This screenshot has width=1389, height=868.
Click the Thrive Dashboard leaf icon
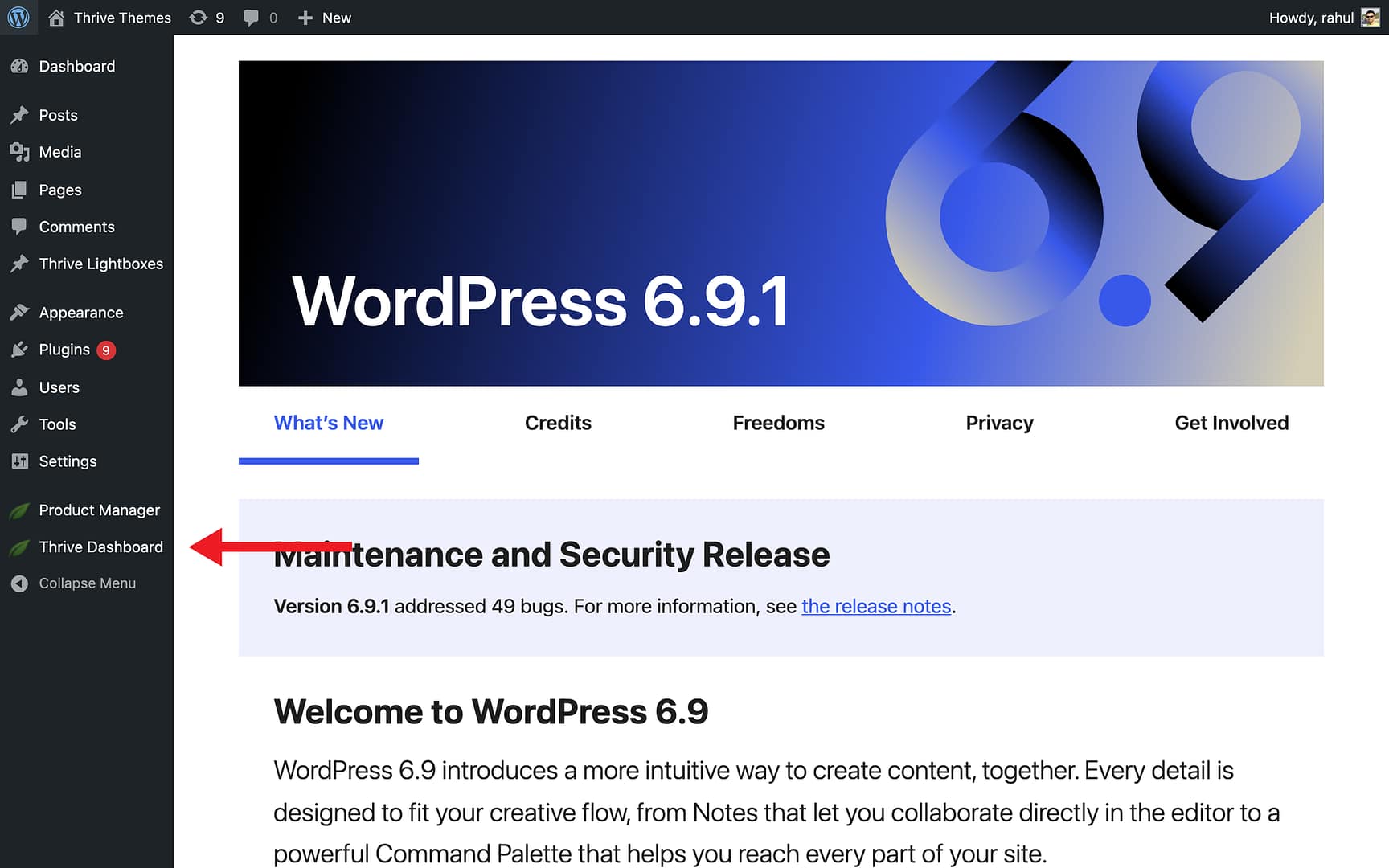click(19, 547)
